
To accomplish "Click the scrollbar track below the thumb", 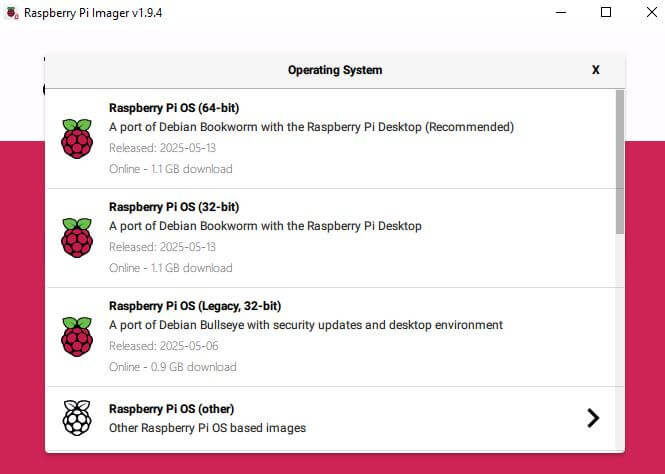I will pyautogui.click(x=620, y=340).
